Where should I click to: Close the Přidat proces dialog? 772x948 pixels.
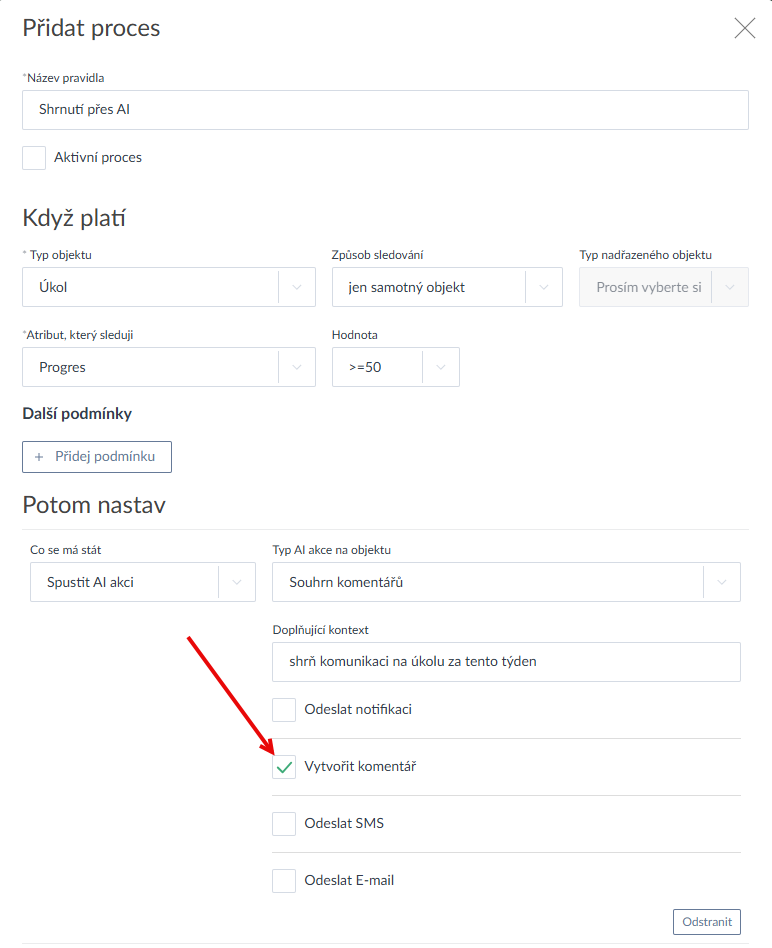click(x=745, y=28)
